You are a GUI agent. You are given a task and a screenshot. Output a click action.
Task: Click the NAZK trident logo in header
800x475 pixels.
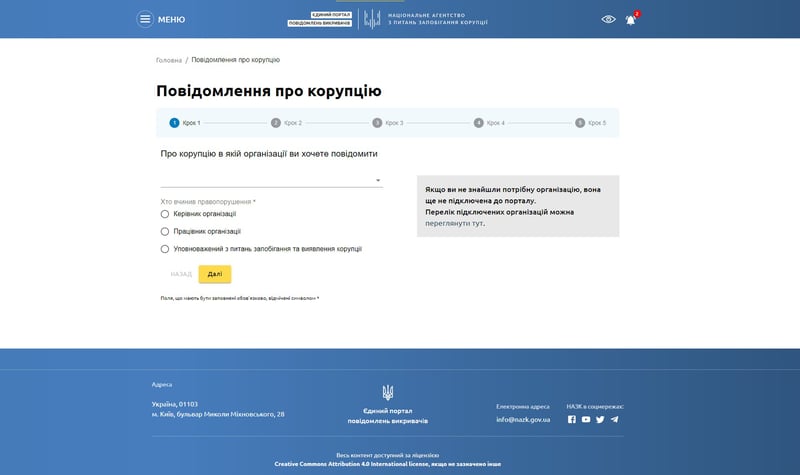click(x=372, y=19)
